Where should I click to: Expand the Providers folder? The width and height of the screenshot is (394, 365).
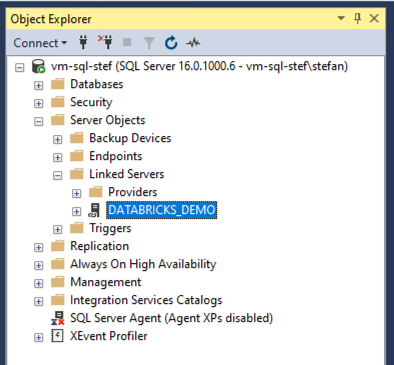click(77, 193)
